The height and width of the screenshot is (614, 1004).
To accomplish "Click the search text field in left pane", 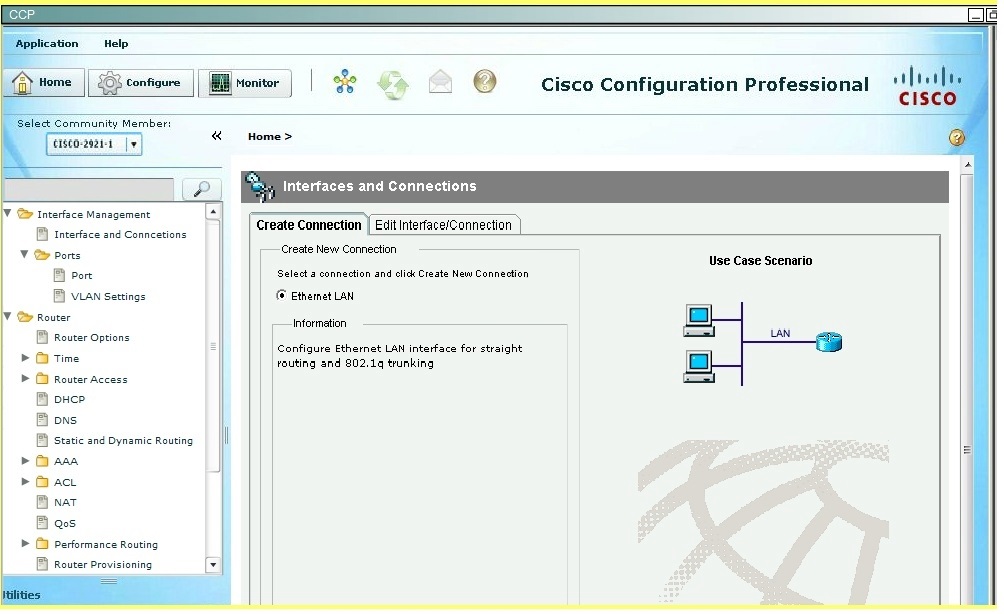I will (x=89, y=190).
